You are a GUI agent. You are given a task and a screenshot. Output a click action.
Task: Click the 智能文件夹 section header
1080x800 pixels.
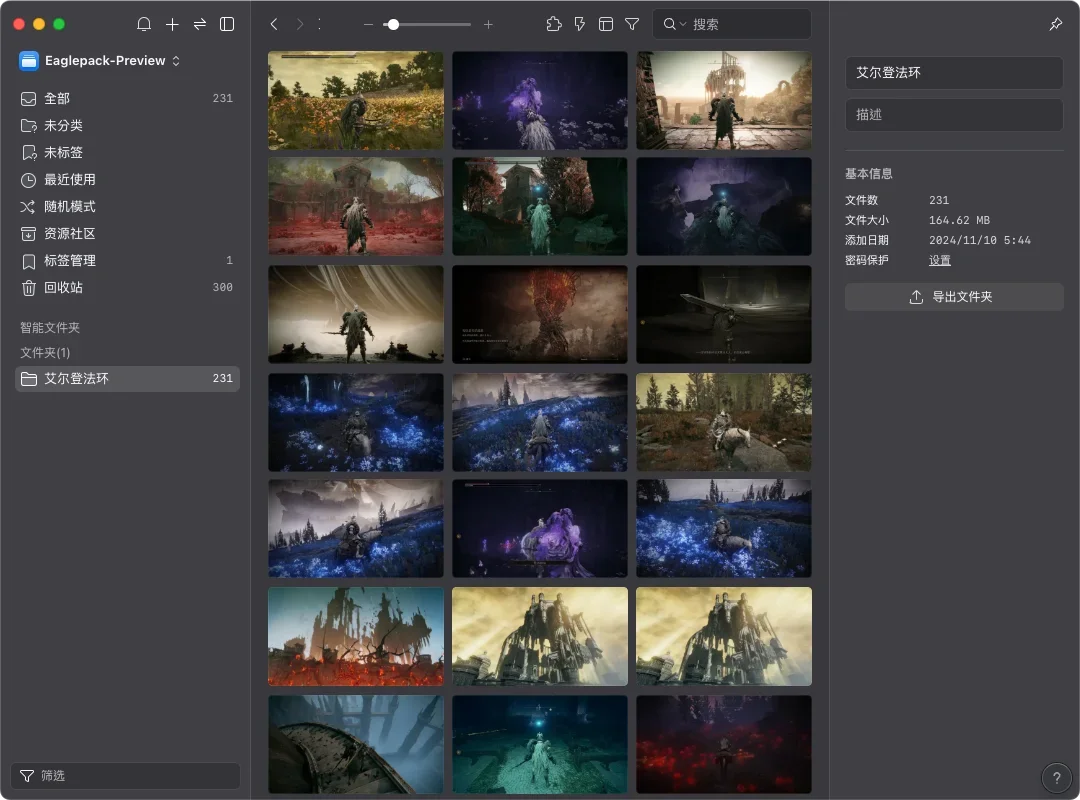point(50,327)
